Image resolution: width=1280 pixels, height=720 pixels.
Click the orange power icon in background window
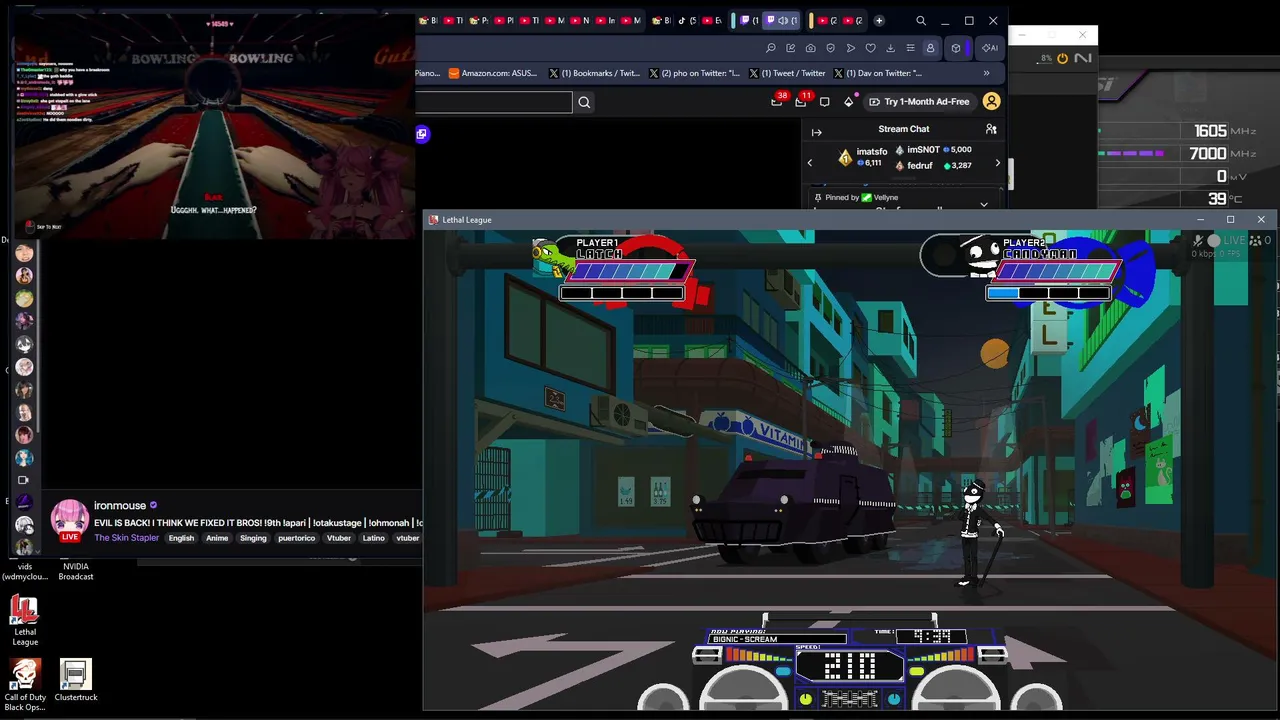1062,59
